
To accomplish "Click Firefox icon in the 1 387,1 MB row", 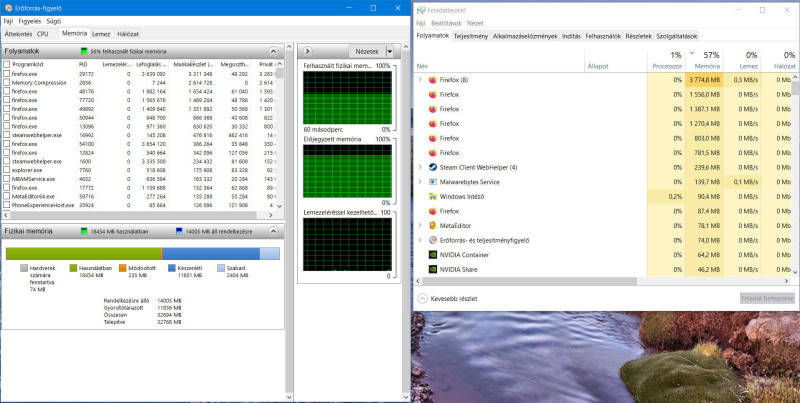I will [x=433, y=109].
